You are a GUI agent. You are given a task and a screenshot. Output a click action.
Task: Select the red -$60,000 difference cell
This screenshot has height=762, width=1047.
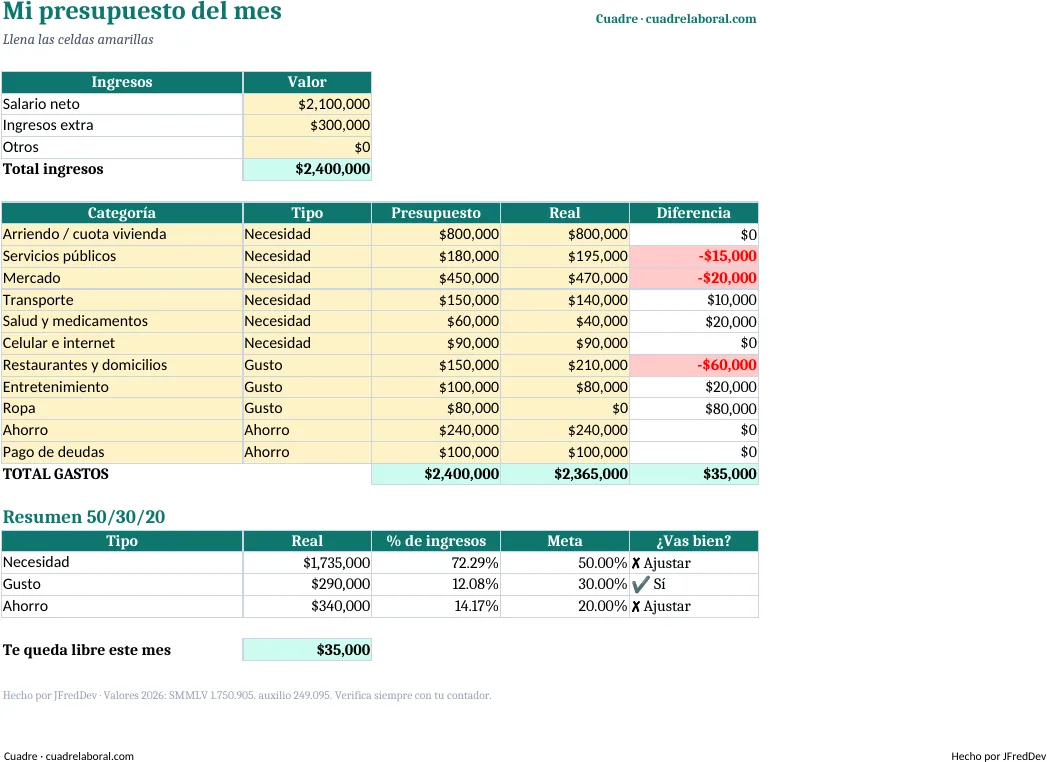click(694, 365)
